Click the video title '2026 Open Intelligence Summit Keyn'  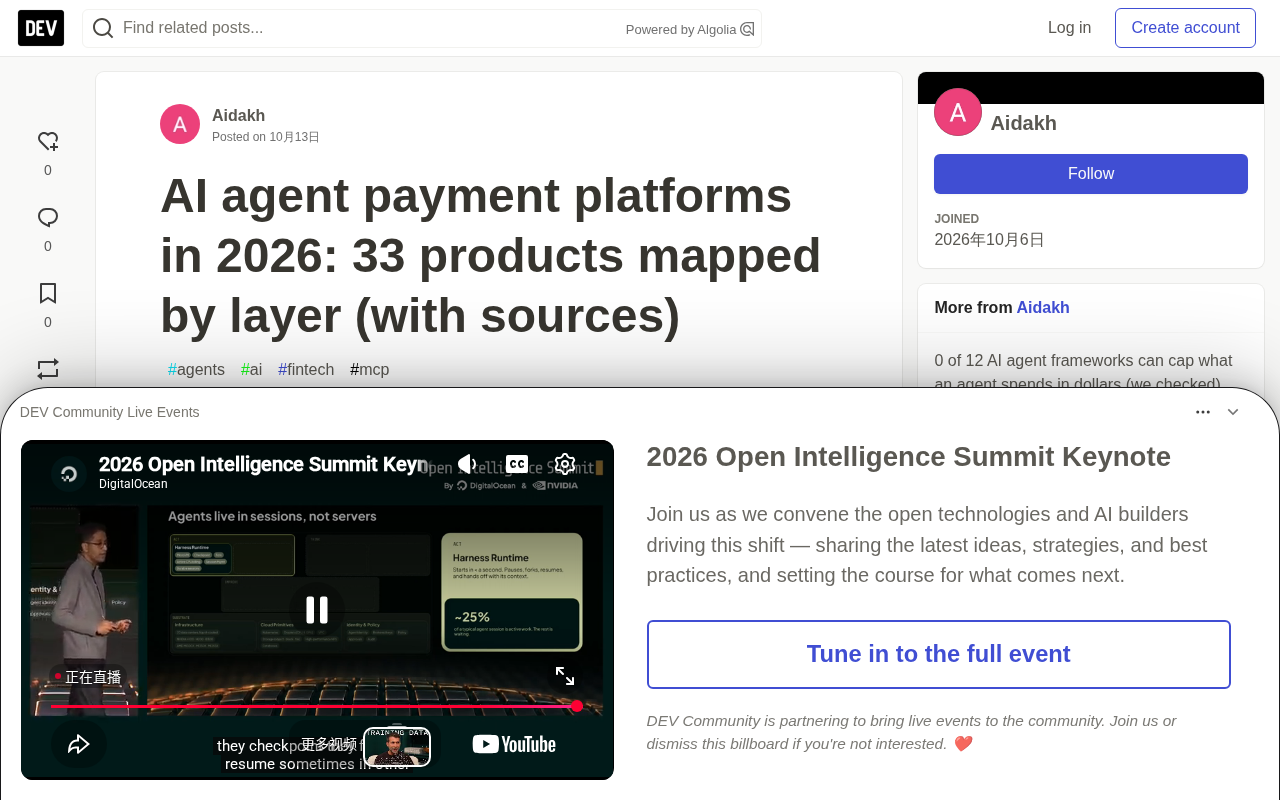click(x=263, y=464)
